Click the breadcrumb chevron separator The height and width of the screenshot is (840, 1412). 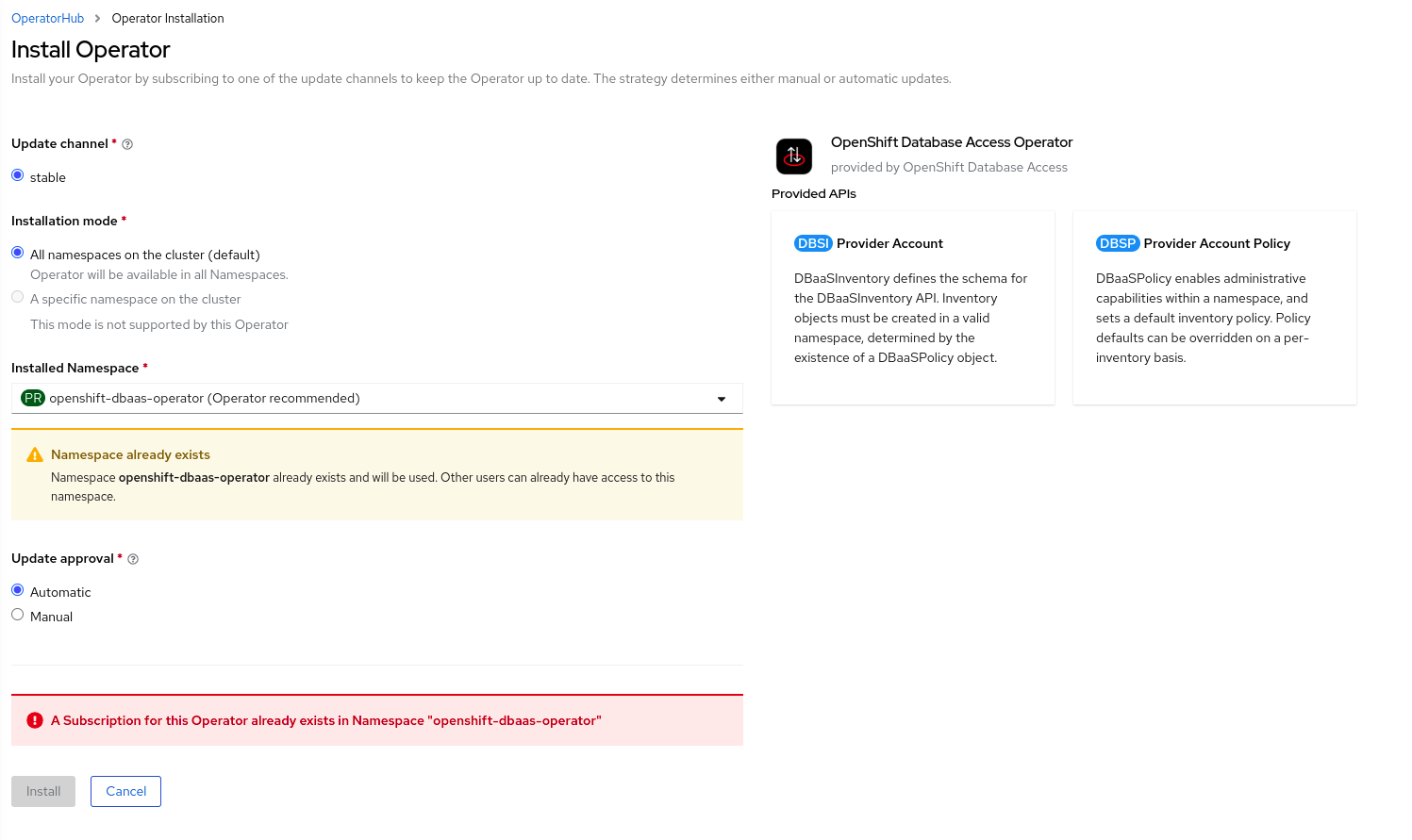coord(97,18)
